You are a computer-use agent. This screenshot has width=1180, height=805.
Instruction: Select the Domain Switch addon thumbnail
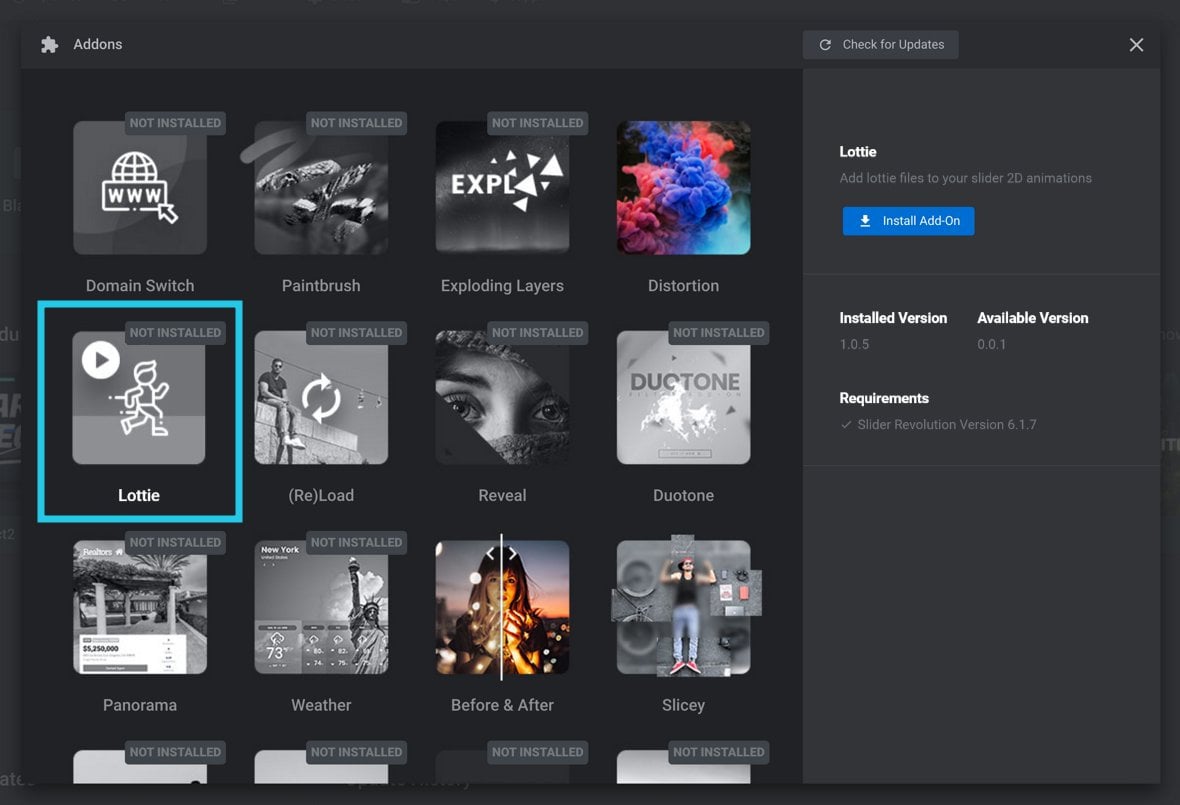pos(140,187)
